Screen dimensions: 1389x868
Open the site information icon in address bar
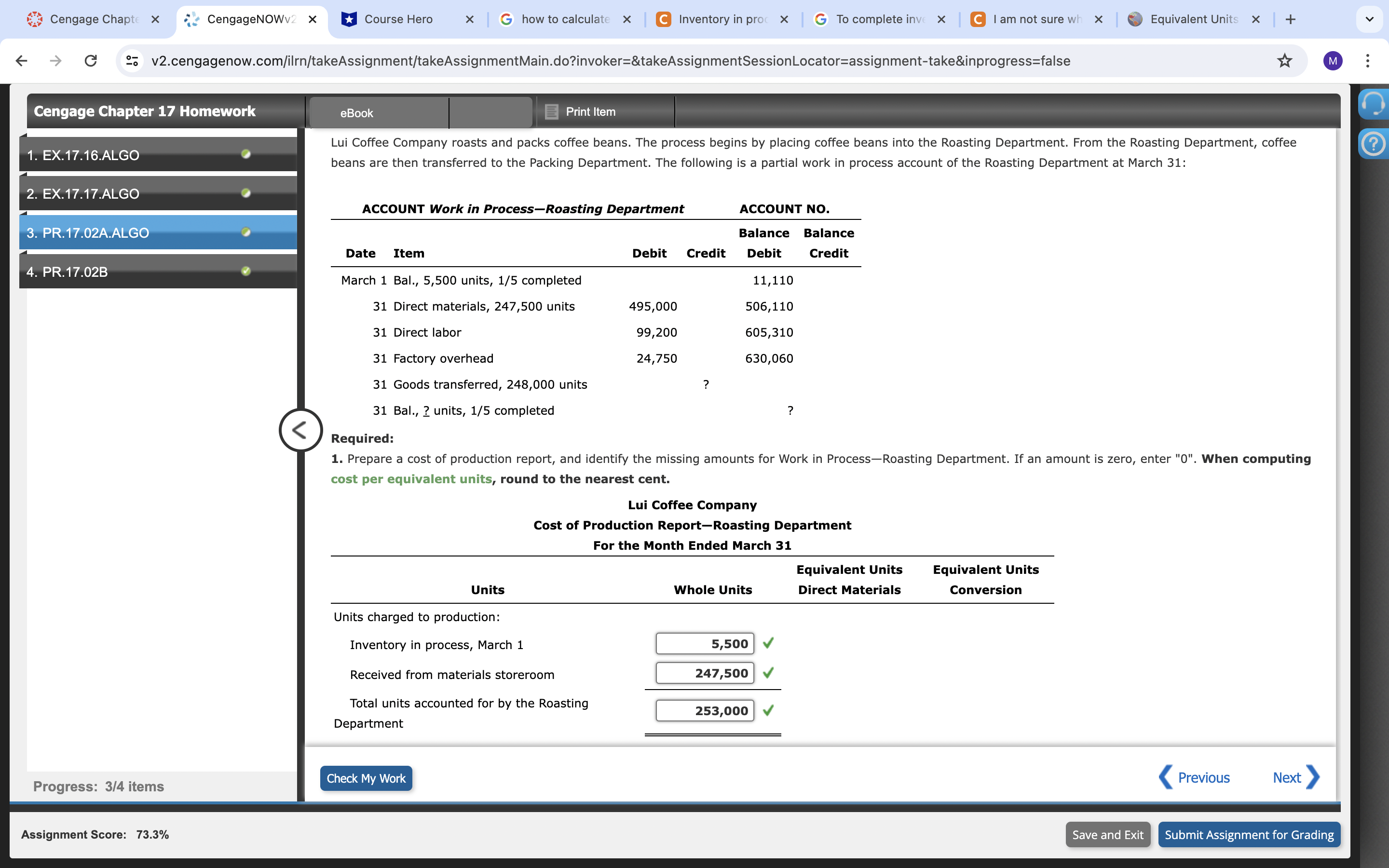pos(133,61)
